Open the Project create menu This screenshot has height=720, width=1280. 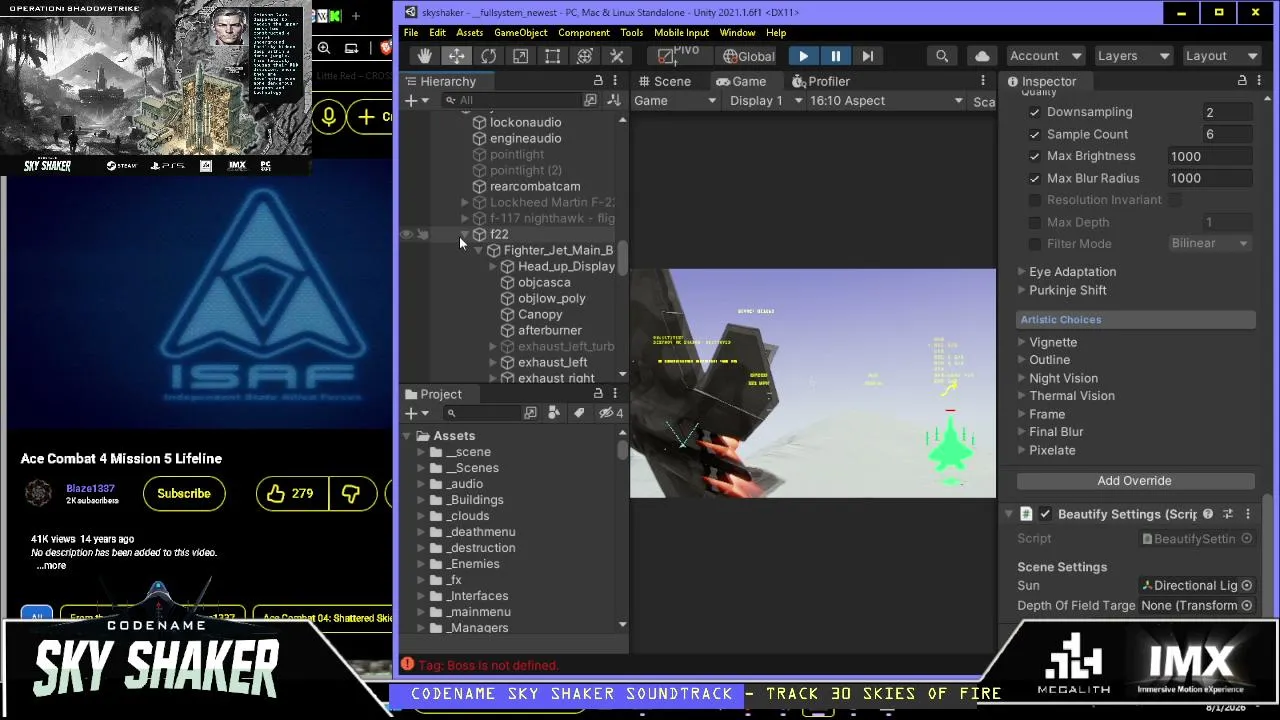click(x=416, y=413)
